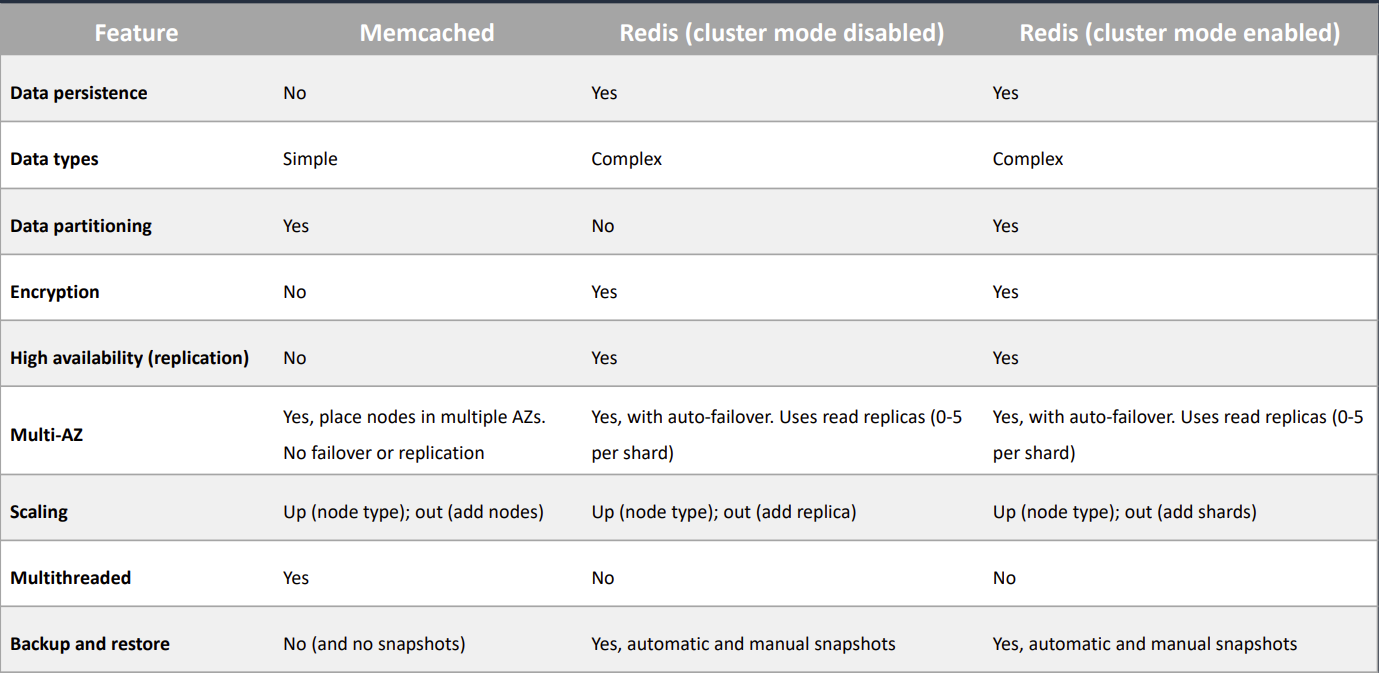Select the Redis (cluster mode disabled) header
The height and width of the screenshot is (673, 1379).
coord(782,33)
